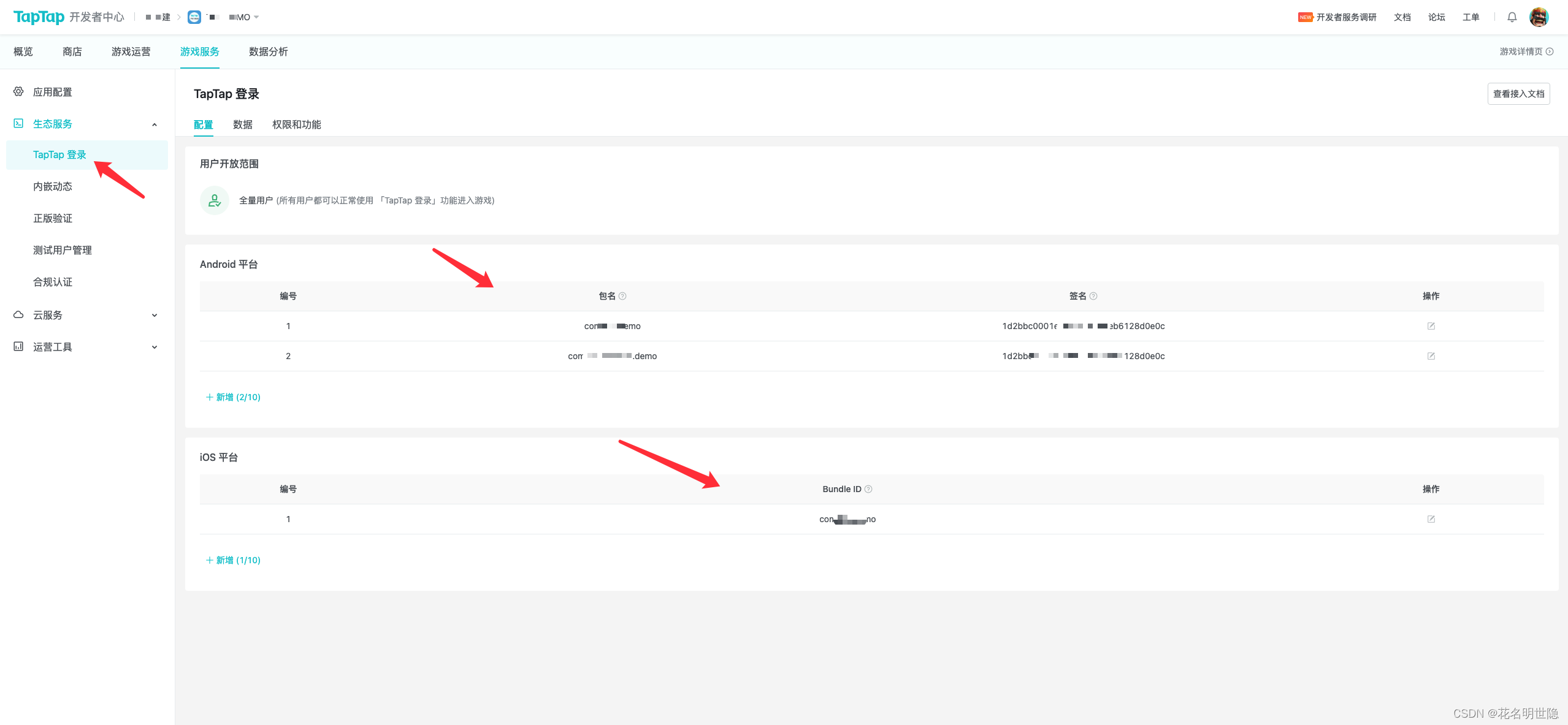Click 新增 to add Android package name
The height and width of the screenshot is (725, 1568).
pyautogui.click(x=233, y=397)
